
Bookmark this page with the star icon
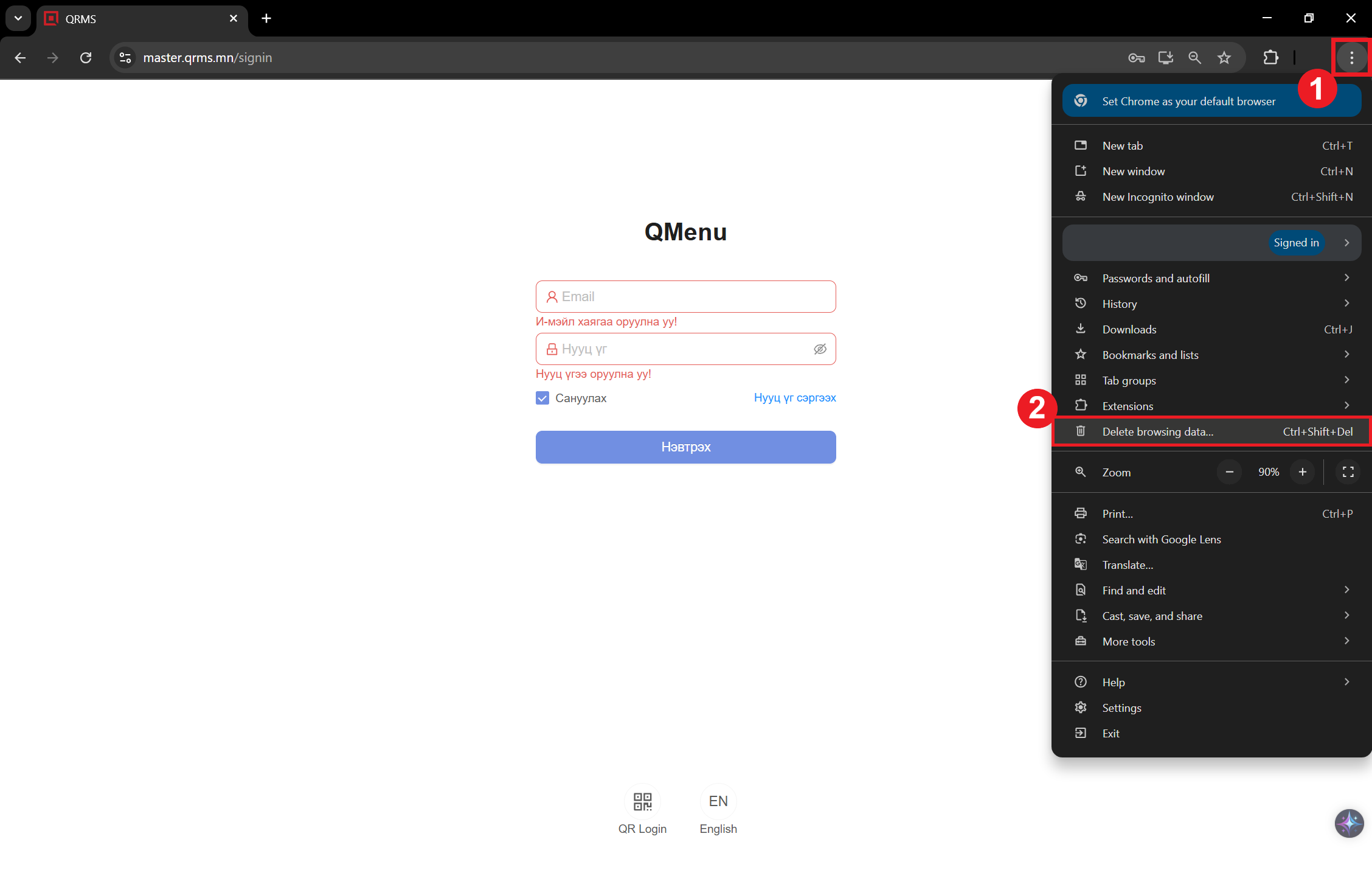1224,58
